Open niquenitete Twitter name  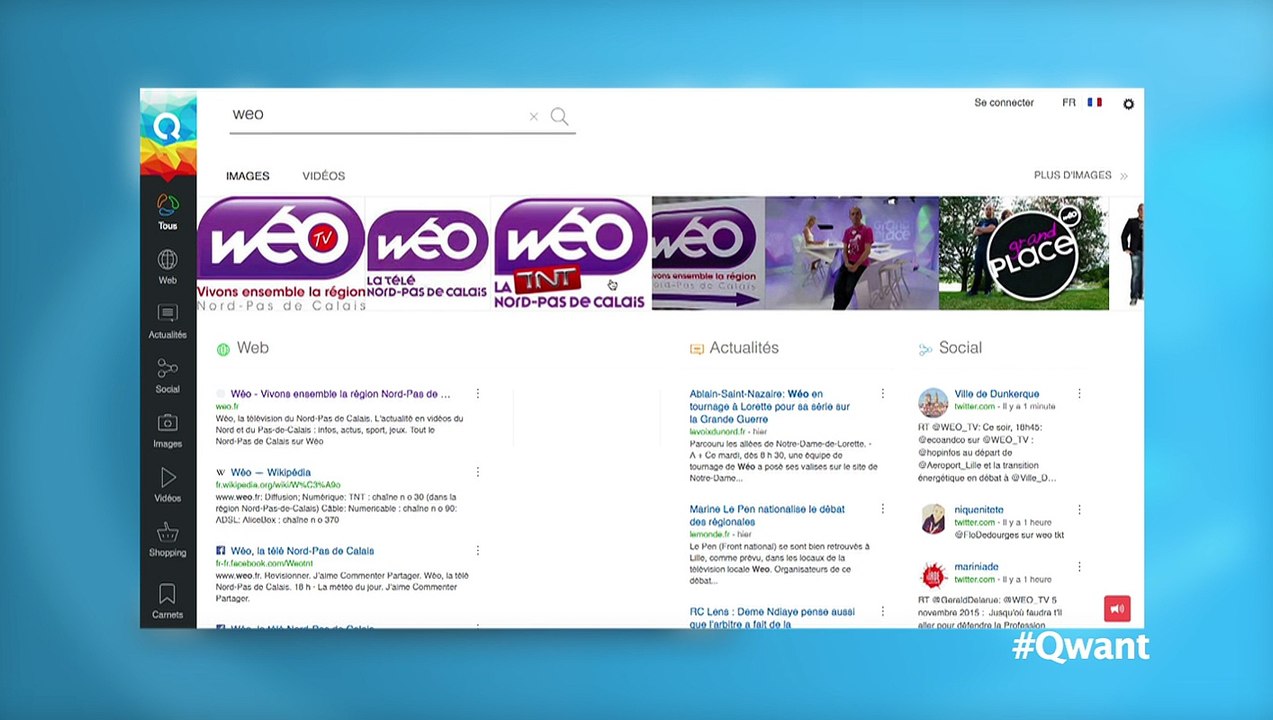coord(979,510)
